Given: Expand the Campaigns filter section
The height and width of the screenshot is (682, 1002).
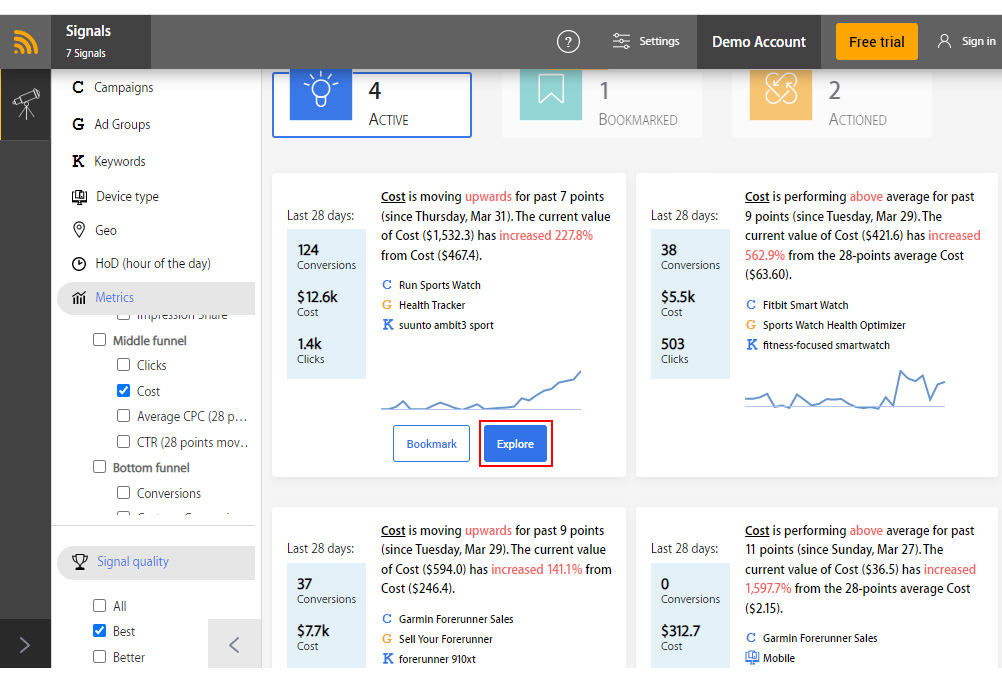Looking at the screenshot, I should click(123, 88).
